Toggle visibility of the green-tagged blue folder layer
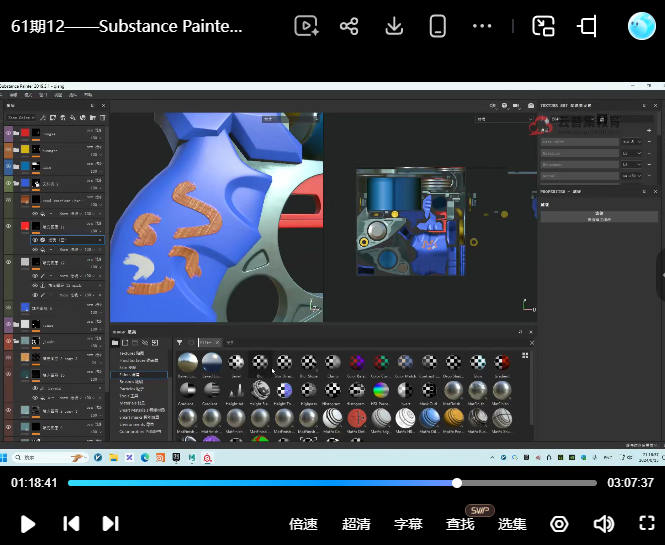Image resolution: width=665 pixels, height=545 pixels. pos(8,183)
